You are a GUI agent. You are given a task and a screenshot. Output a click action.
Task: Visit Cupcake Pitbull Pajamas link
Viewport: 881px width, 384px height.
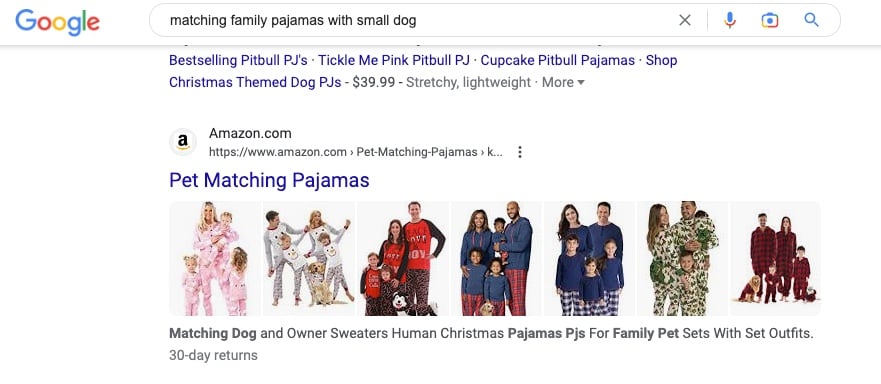[557, 60]
